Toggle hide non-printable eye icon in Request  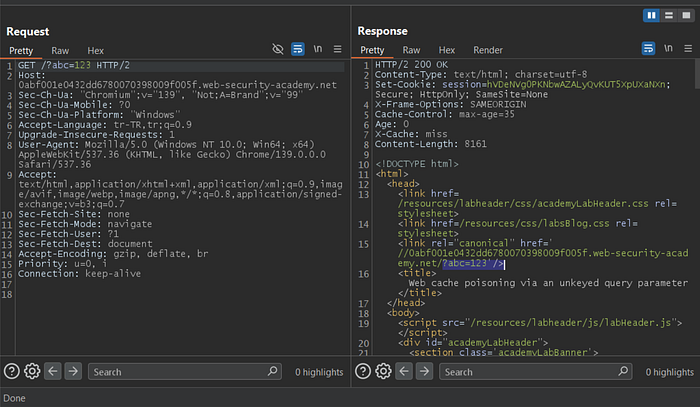(x=278, y=49)
